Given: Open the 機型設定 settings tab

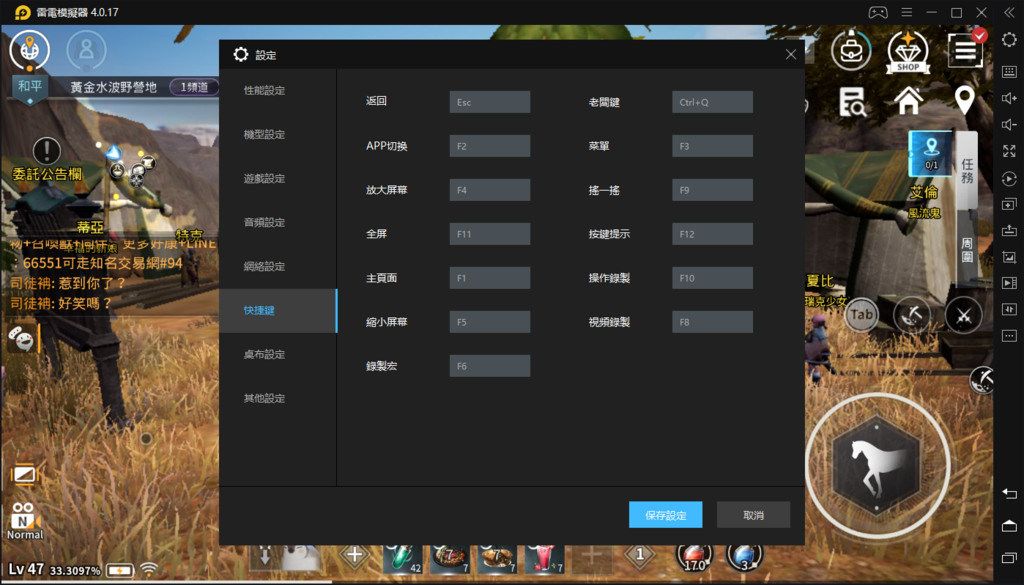Looking at the screenshot, I should (264, 134).
